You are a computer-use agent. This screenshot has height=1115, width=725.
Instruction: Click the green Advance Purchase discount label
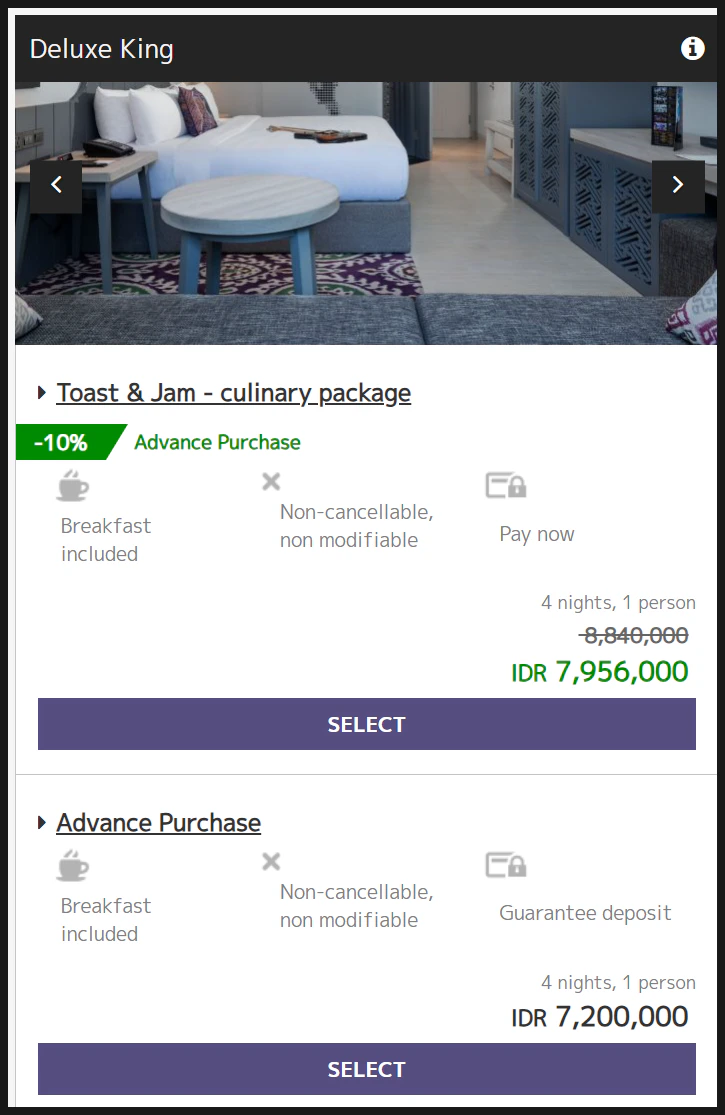pyautogui.click(x=217, y=442)
